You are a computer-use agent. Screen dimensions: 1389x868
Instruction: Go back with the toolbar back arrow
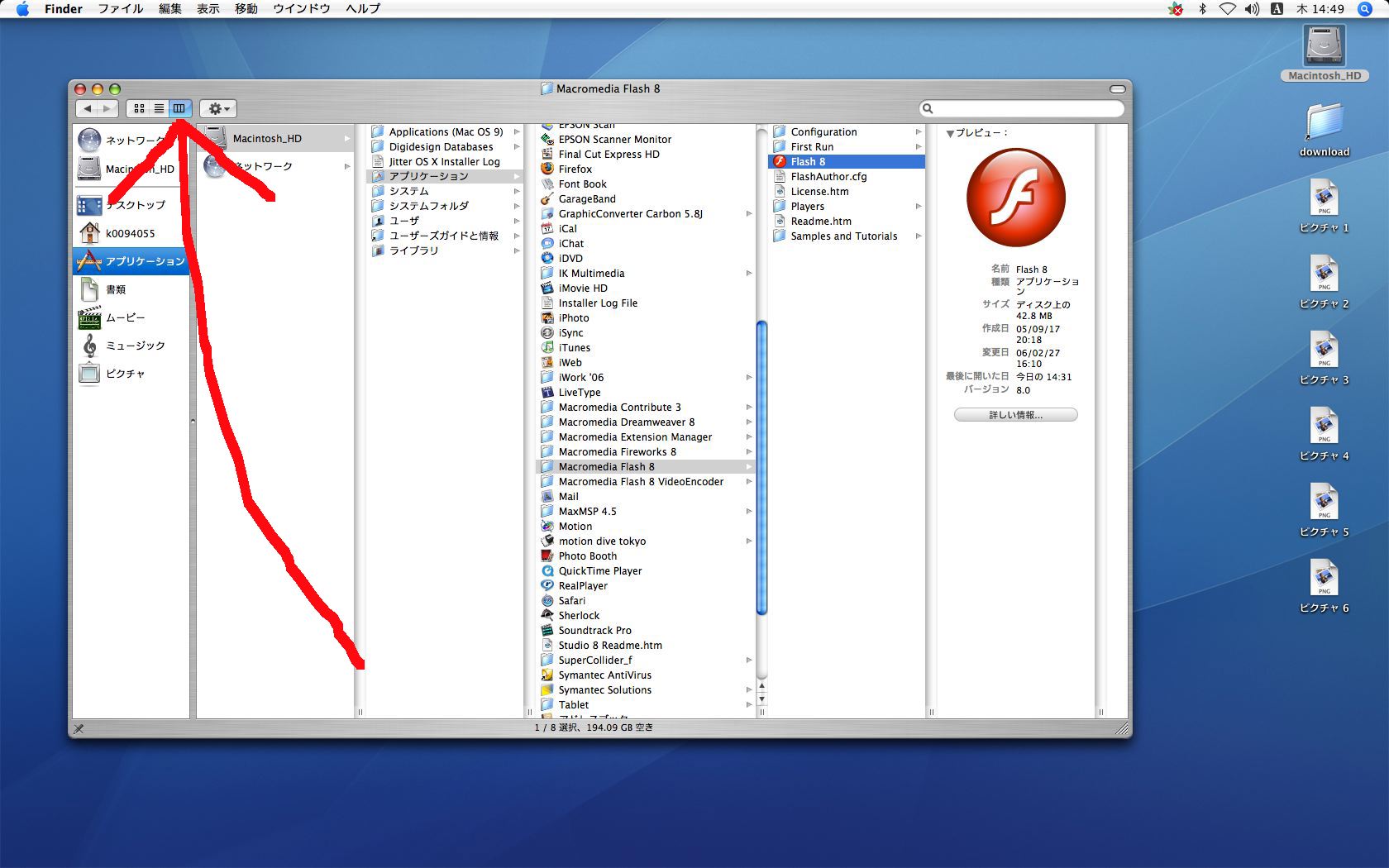pyautogui.click(x=87, y=108)
